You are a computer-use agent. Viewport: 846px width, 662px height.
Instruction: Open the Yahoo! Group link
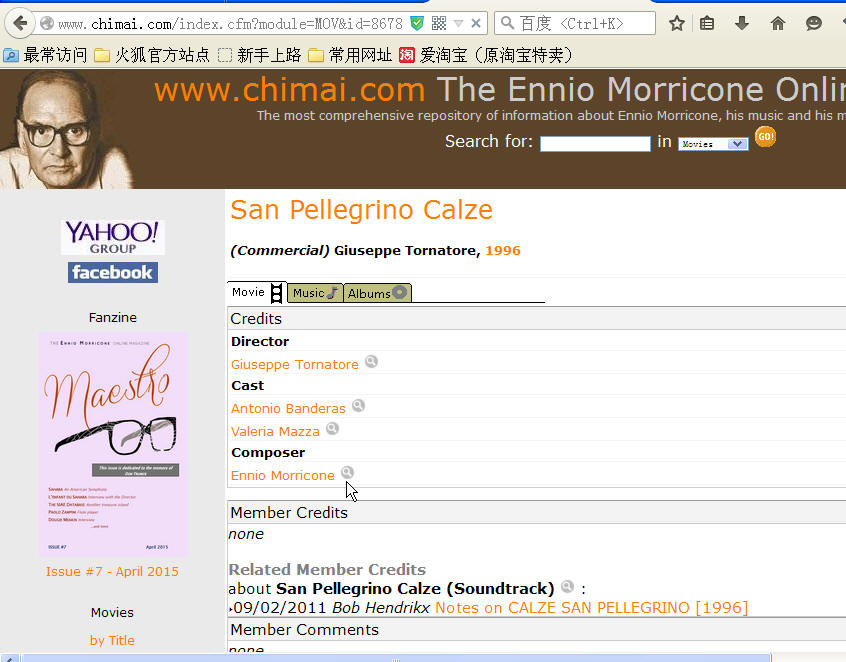tap(112, 237)
